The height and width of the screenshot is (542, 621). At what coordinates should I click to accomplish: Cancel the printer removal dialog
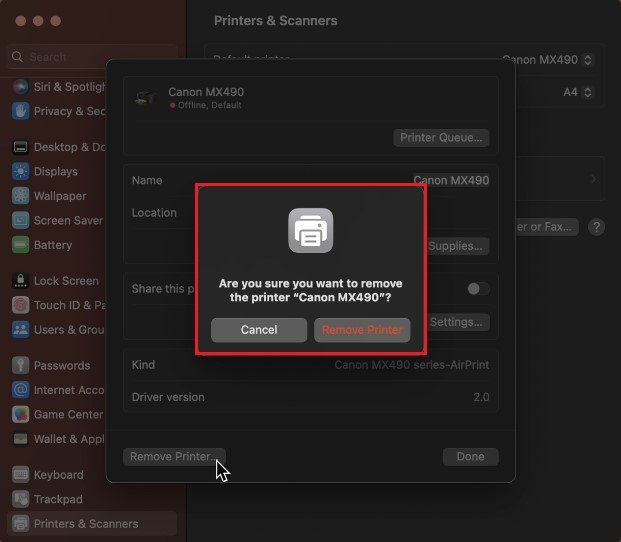click(x=259, y=330)
